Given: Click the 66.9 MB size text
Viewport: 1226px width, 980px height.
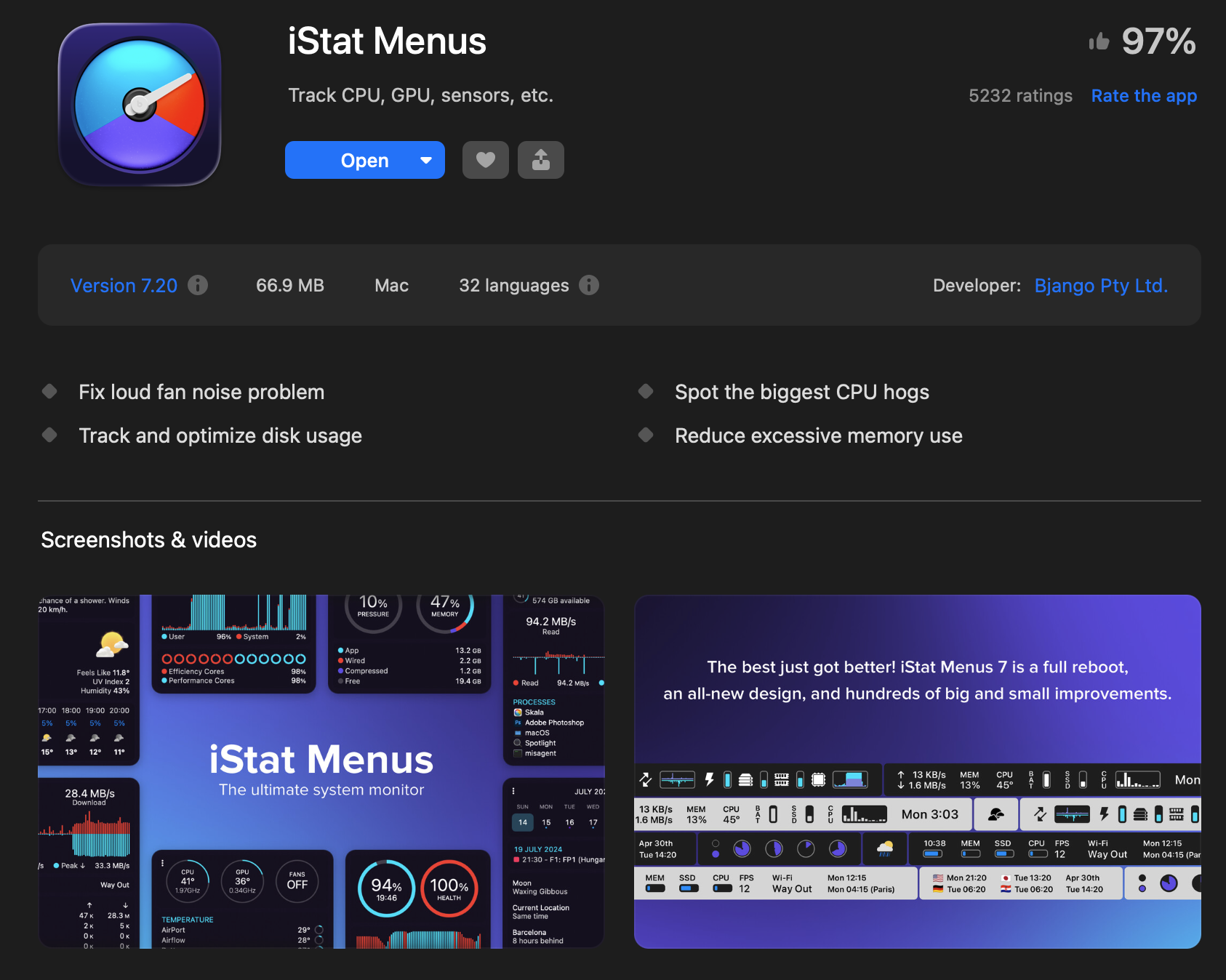Looking at the screenshot, I should [x=290, y=286].
